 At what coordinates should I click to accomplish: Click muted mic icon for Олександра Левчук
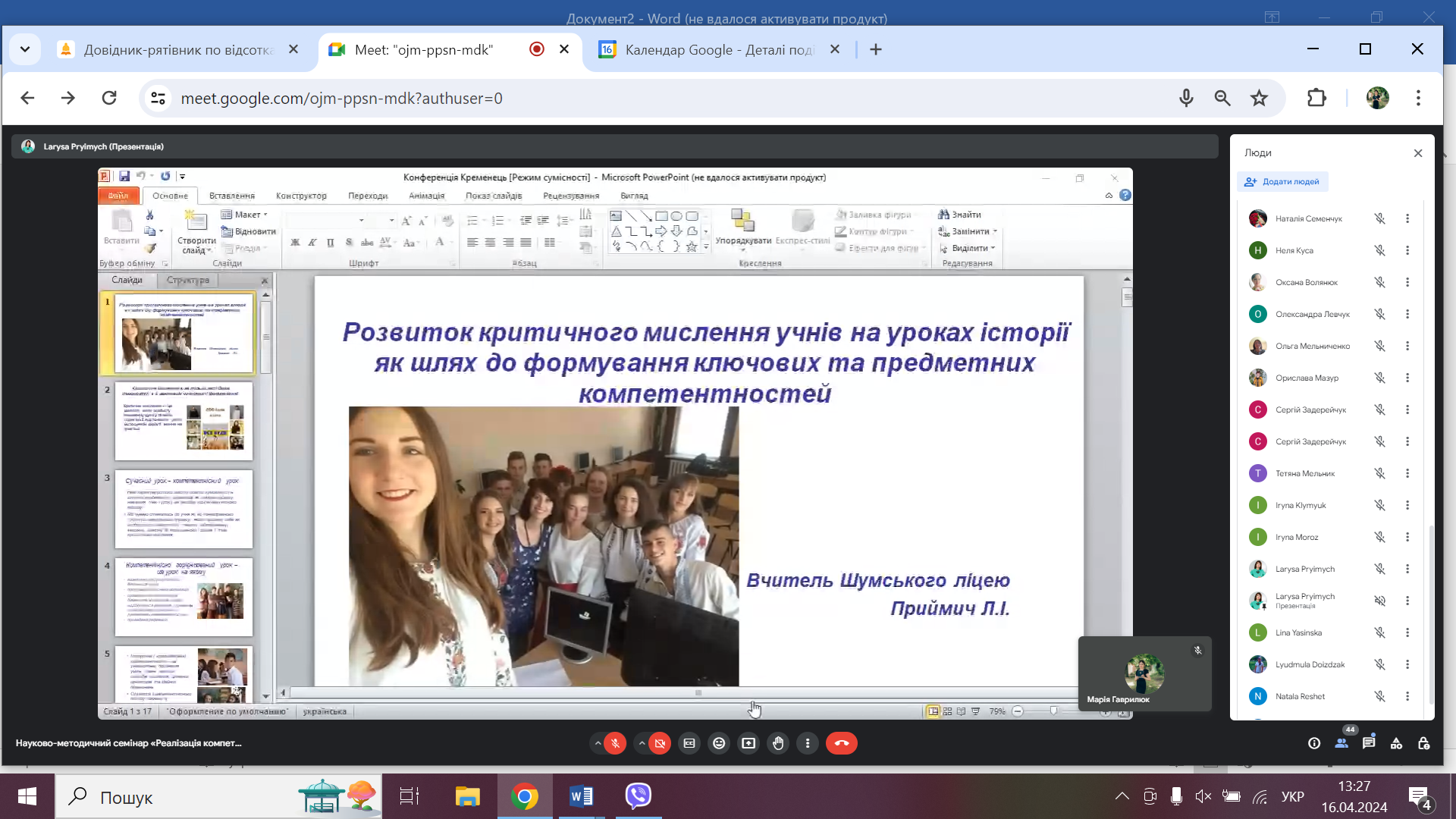(x=1379, y=314)
